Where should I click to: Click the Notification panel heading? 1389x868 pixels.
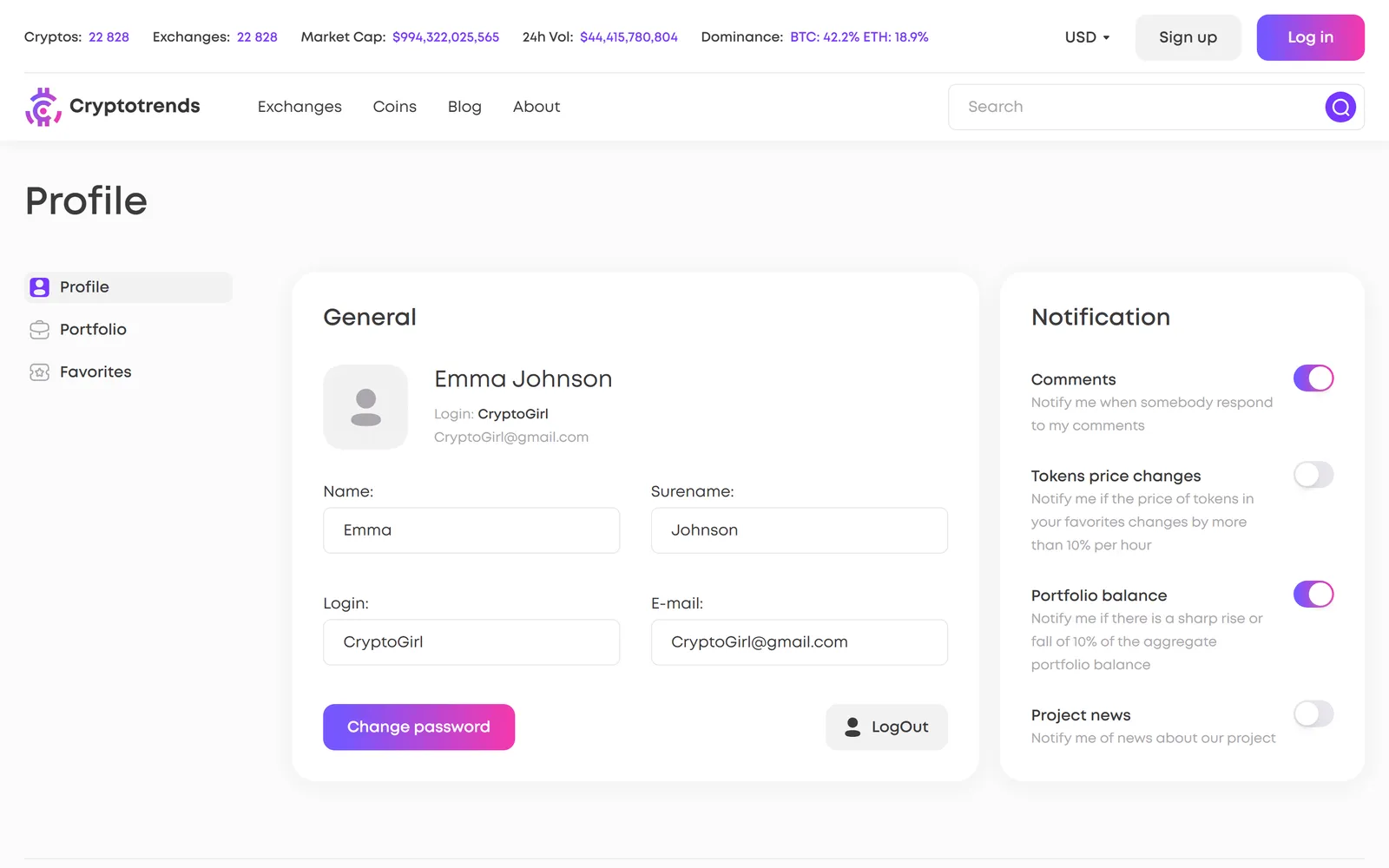1101,318
